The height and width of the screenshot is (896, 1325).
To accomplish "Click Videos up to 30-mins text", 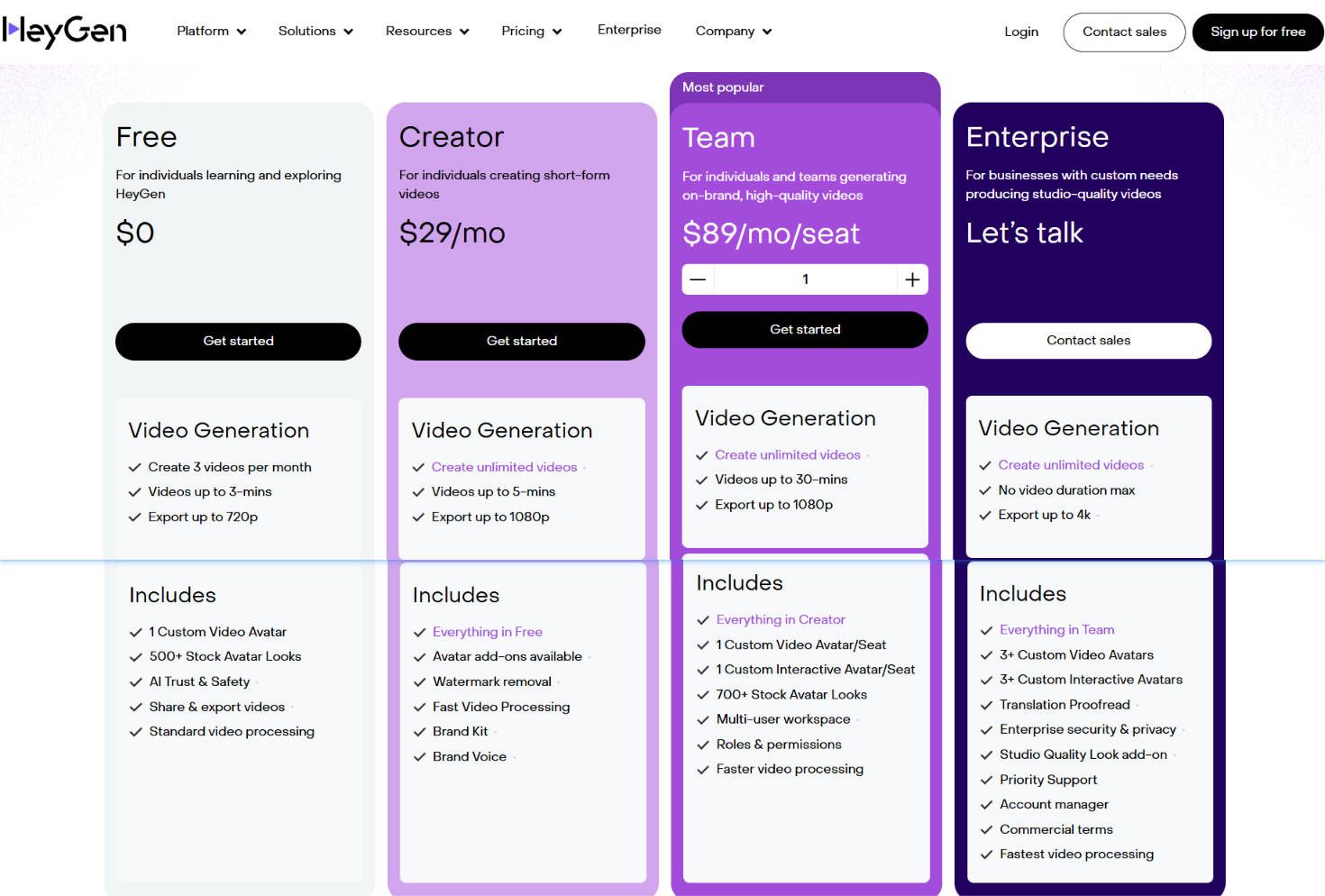I will click(781, 480).
